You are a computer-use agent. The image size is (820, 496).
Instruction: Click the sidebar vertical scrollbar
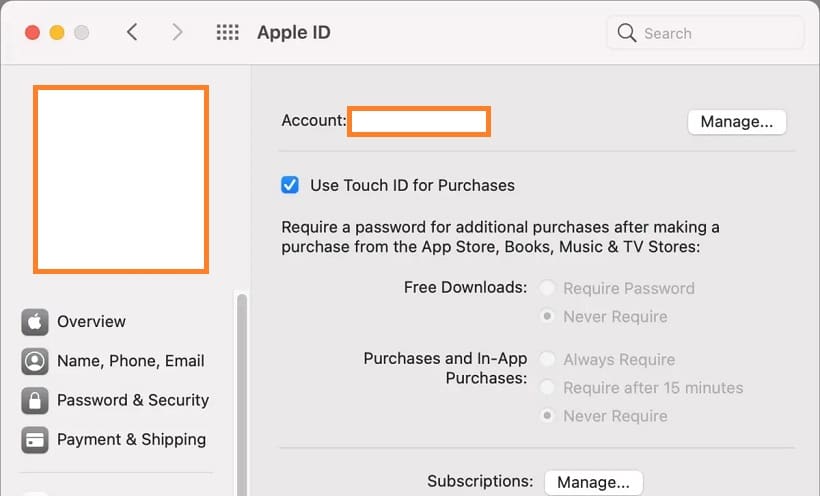[x=242, y=390]
